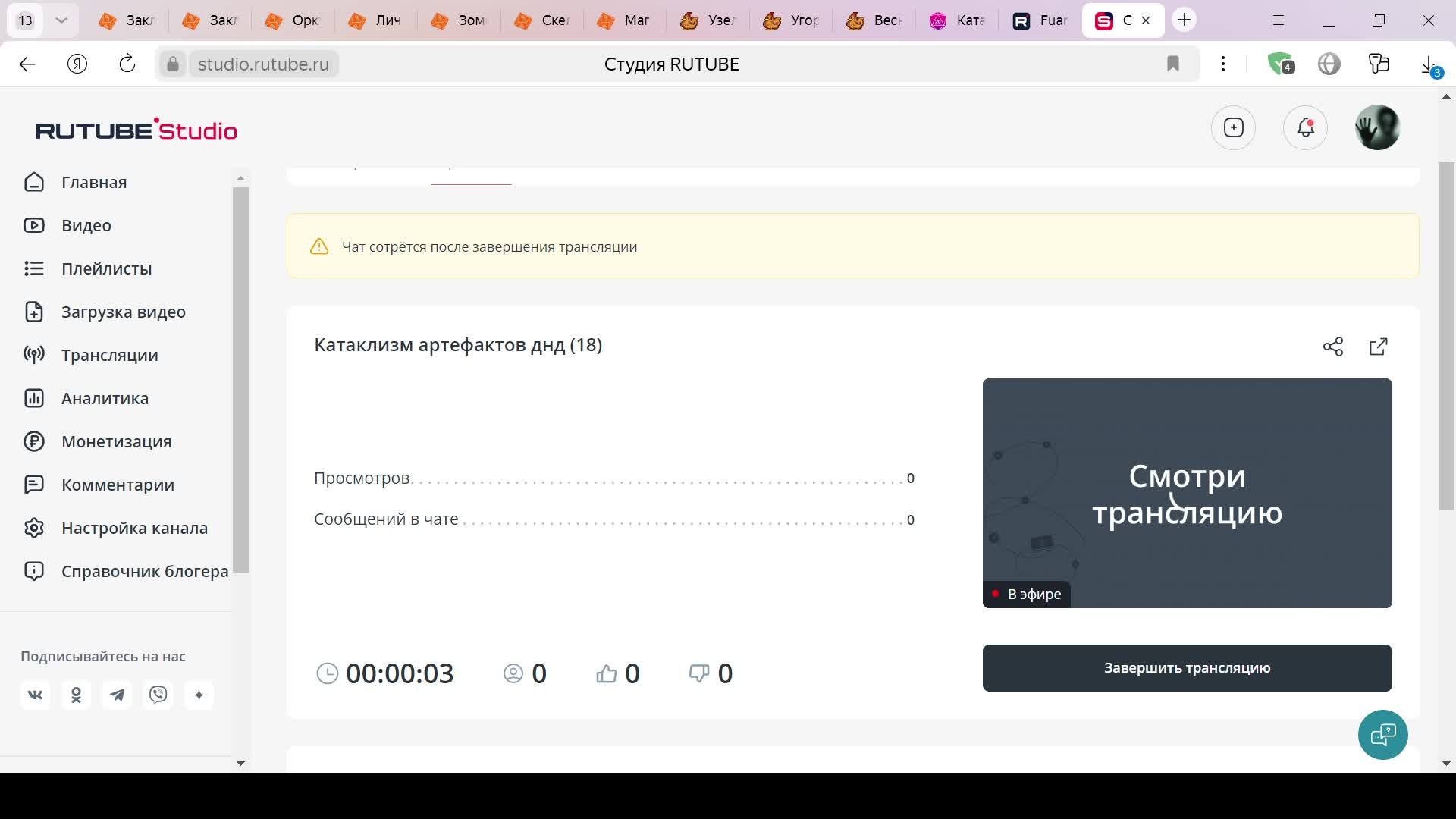Go to Трансляции in sidebar
Screen dimensions: 1456x819
[109, 355]
